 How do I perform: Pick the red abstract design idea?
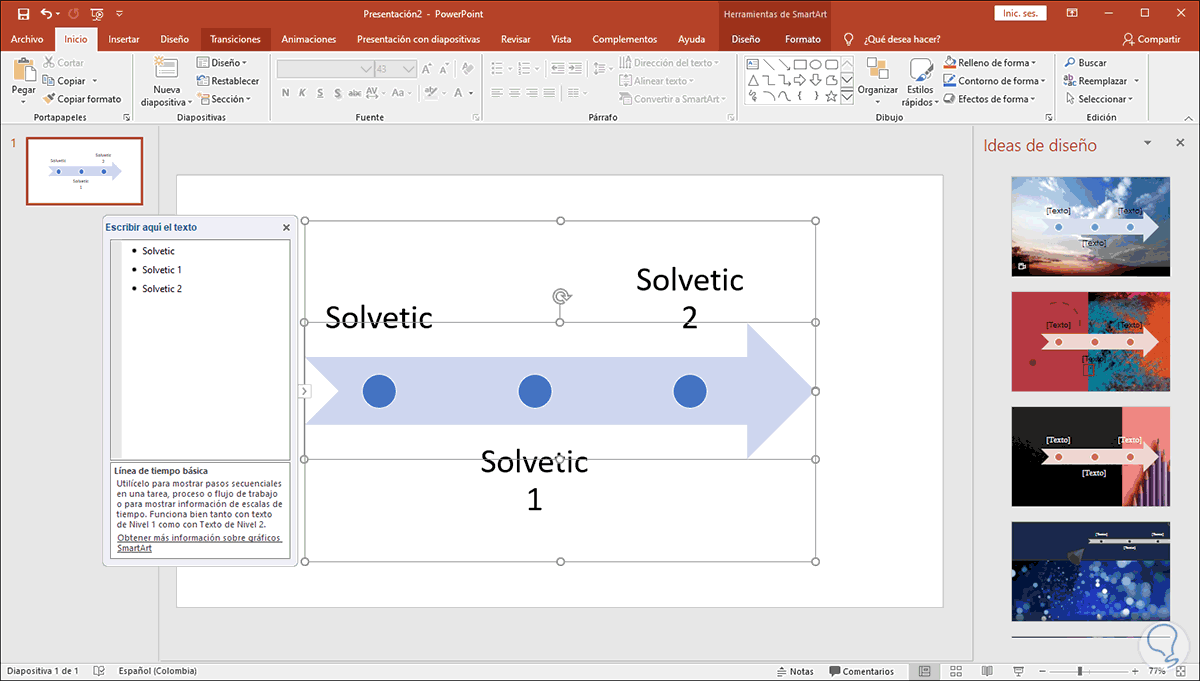click(x=1090, y=341)
